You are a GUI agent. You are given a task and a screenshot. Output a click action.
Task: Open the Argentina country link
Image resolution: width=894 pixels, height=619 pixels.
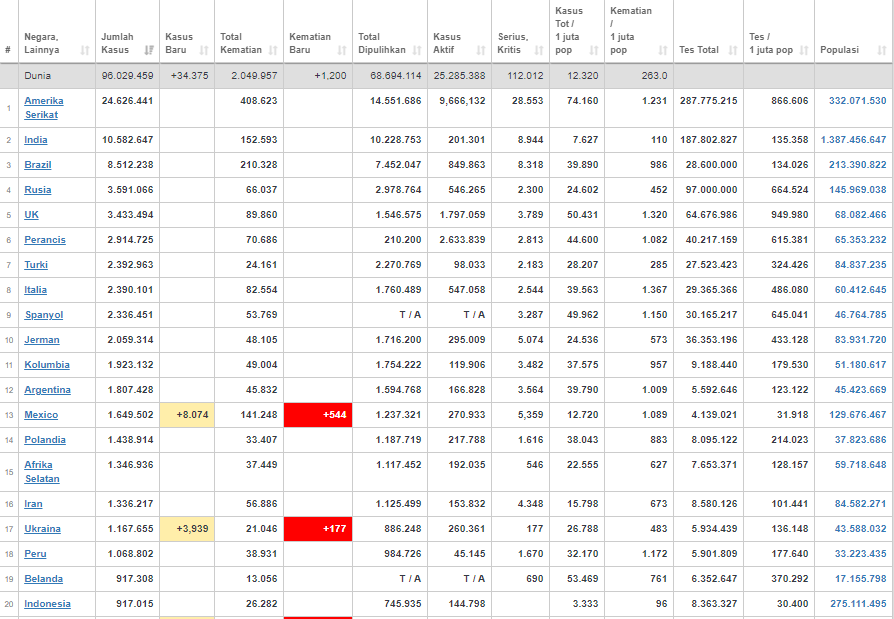[x=47, y=390]
